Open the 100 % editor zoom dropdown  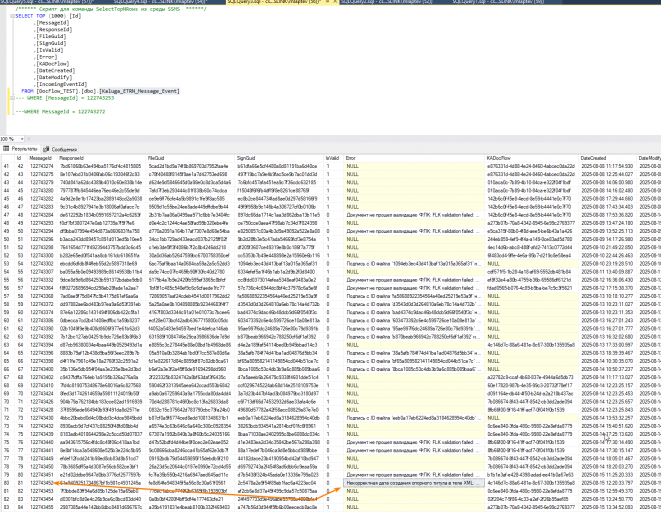pos(22,139)
